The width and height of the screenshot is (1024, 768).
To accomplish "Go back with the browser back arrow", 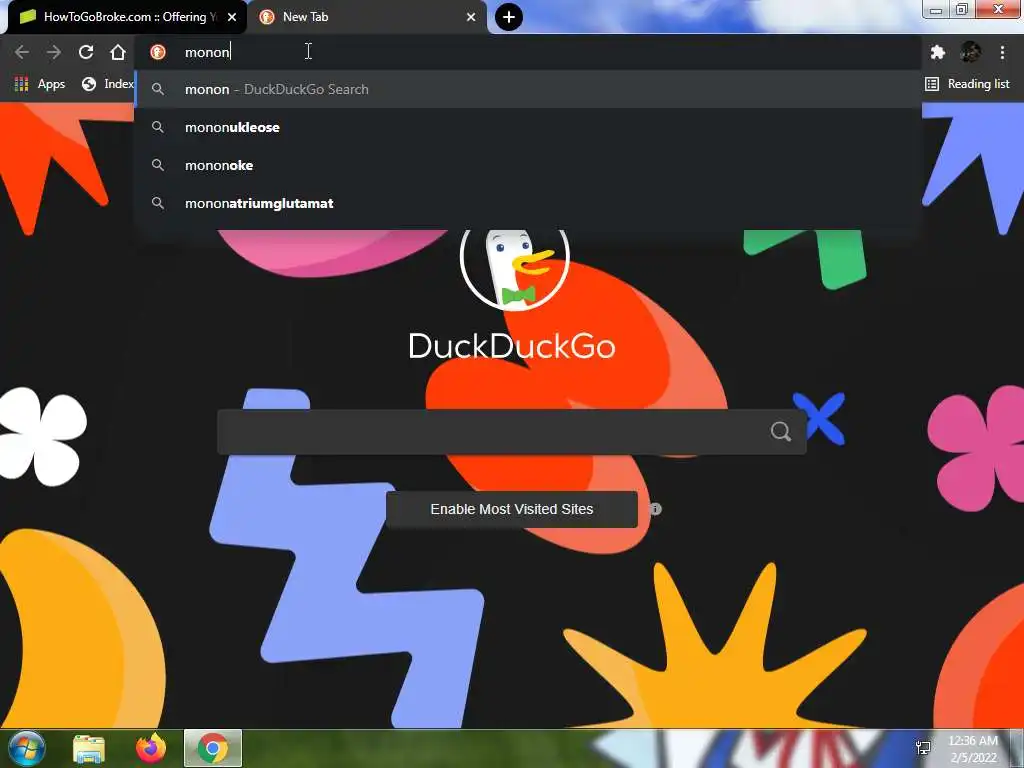I will 22,52.
